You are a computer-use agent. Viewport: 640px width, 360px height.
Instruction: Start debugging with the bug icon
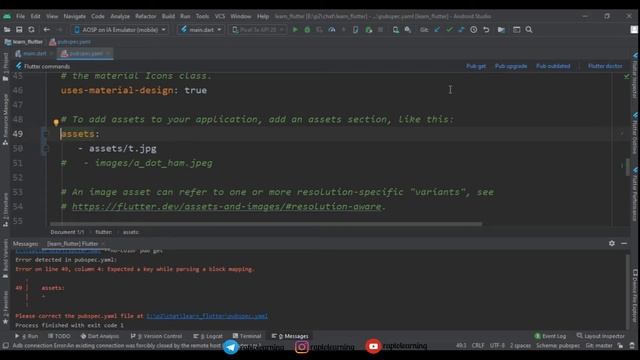[307, 30]
